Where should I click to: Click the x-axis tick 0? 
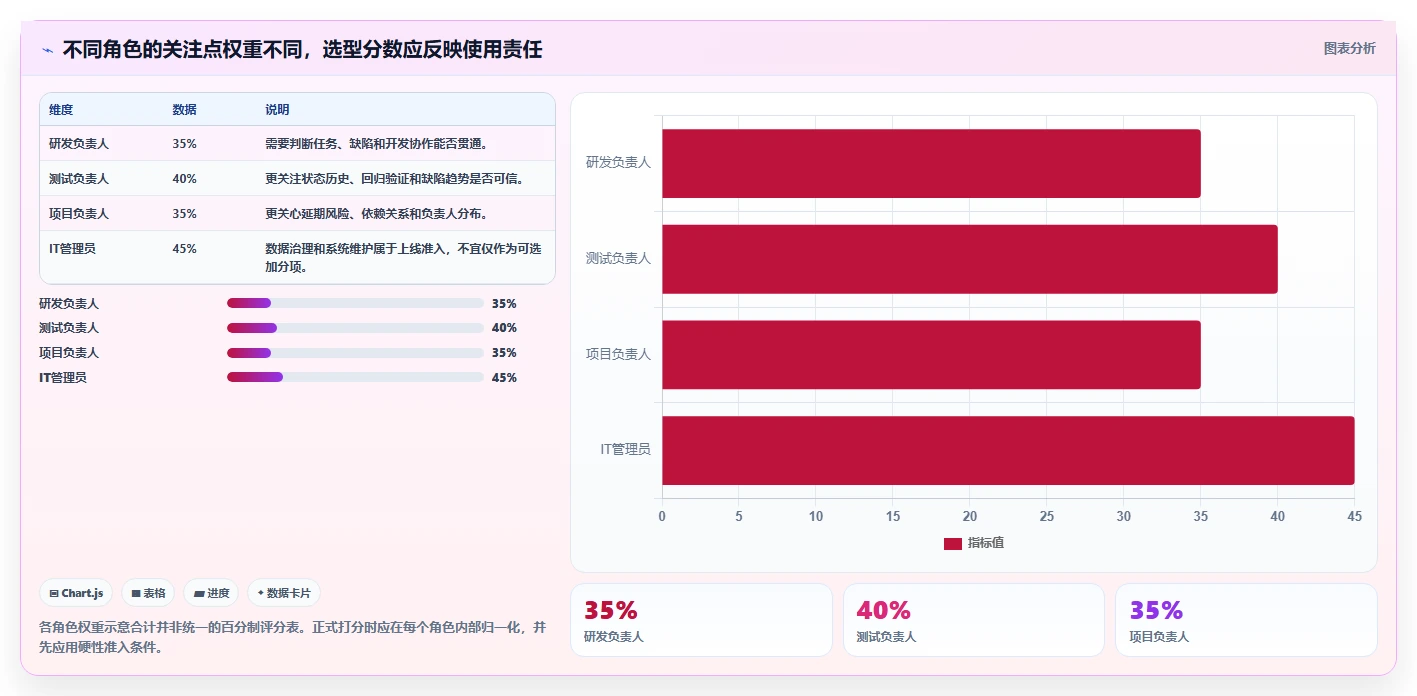coord(662,516)
